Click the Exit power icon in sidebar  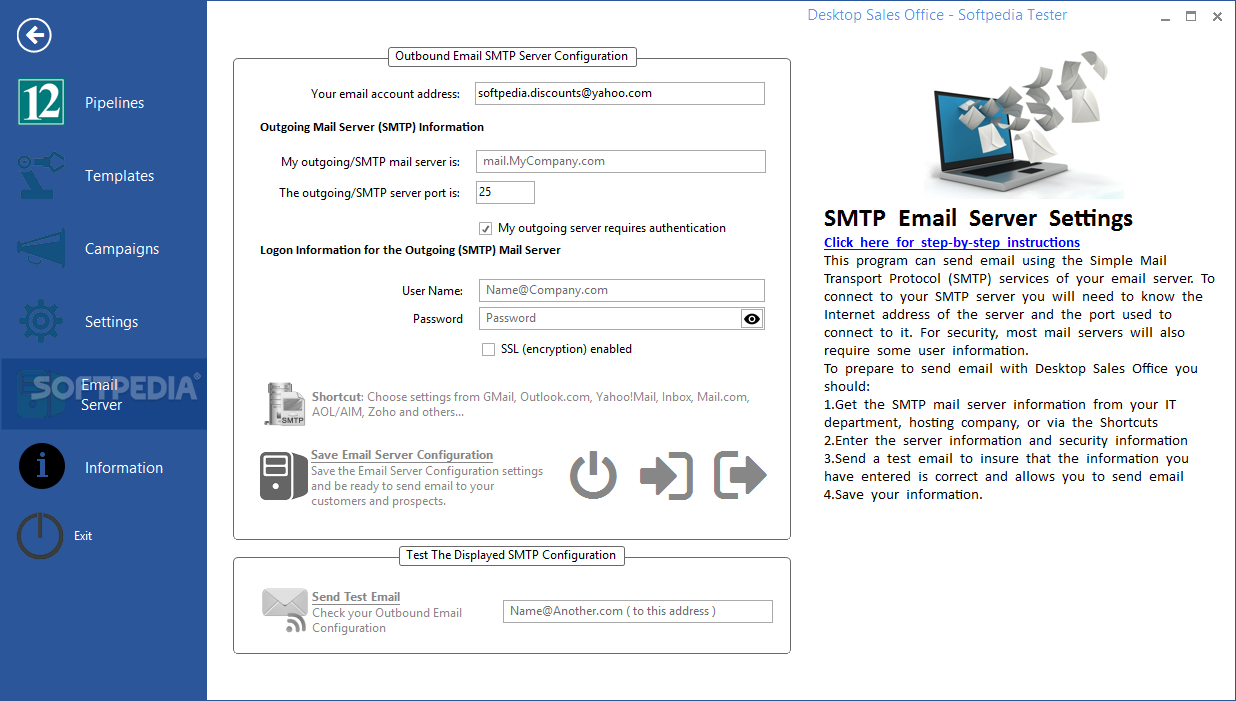tap(40, 536)
